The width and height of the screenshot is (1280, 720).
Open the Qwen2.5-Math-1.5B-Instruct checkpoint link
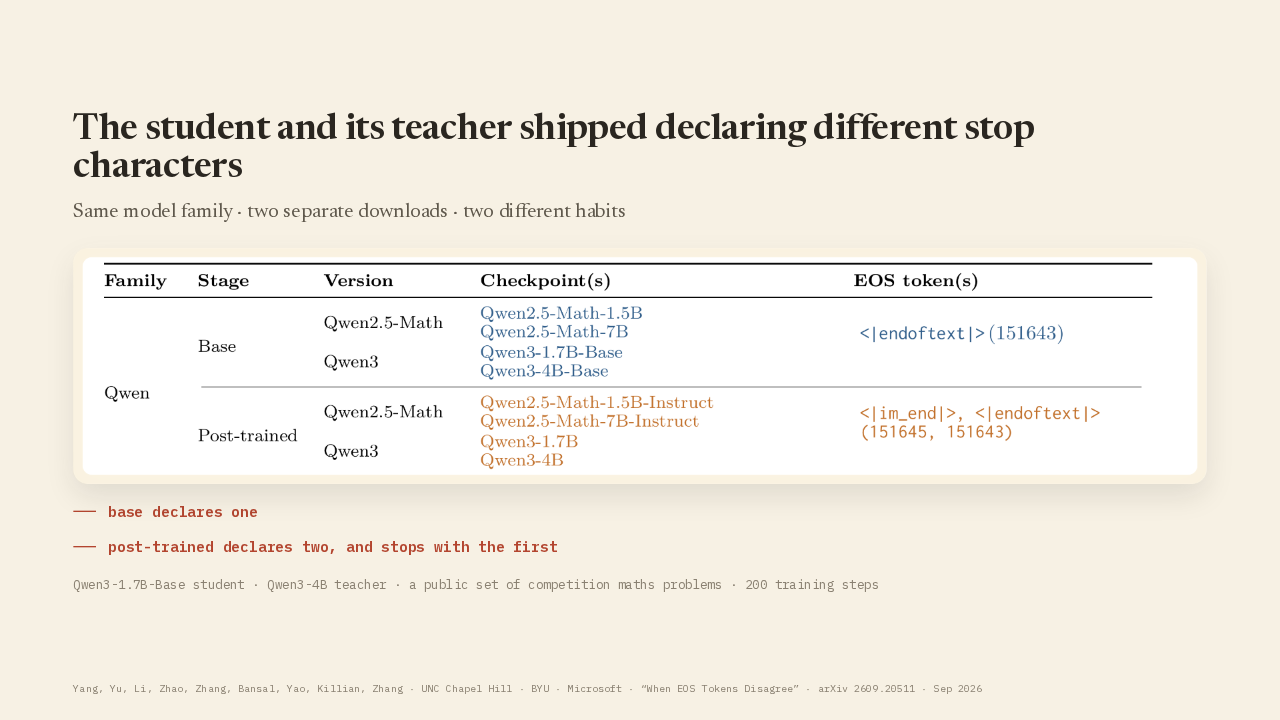pos(597,402)
